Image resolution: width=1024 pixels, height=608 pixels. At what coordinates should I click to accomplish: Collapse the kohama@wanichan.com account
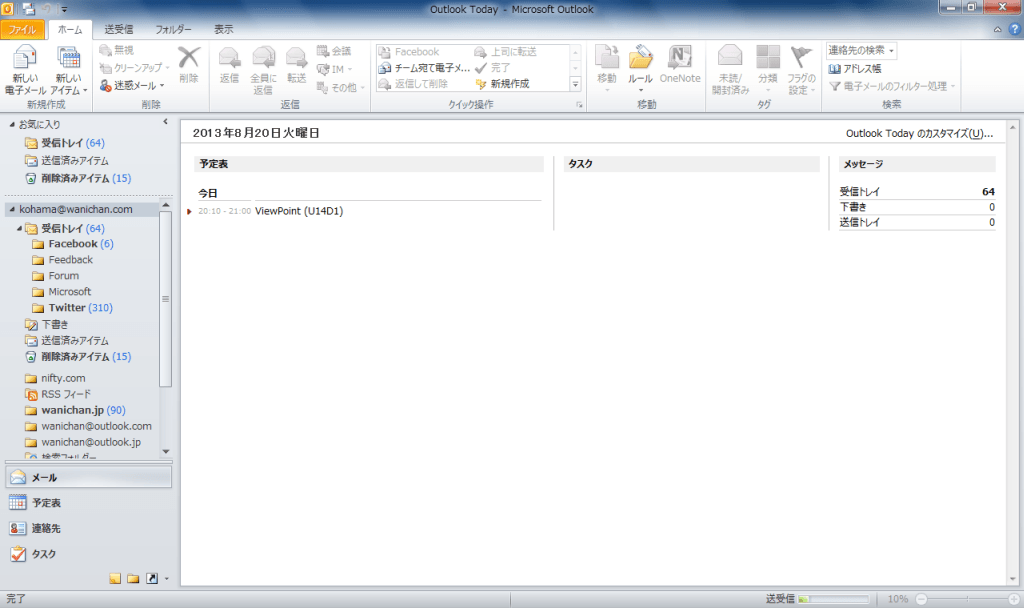tap(12, 210)
